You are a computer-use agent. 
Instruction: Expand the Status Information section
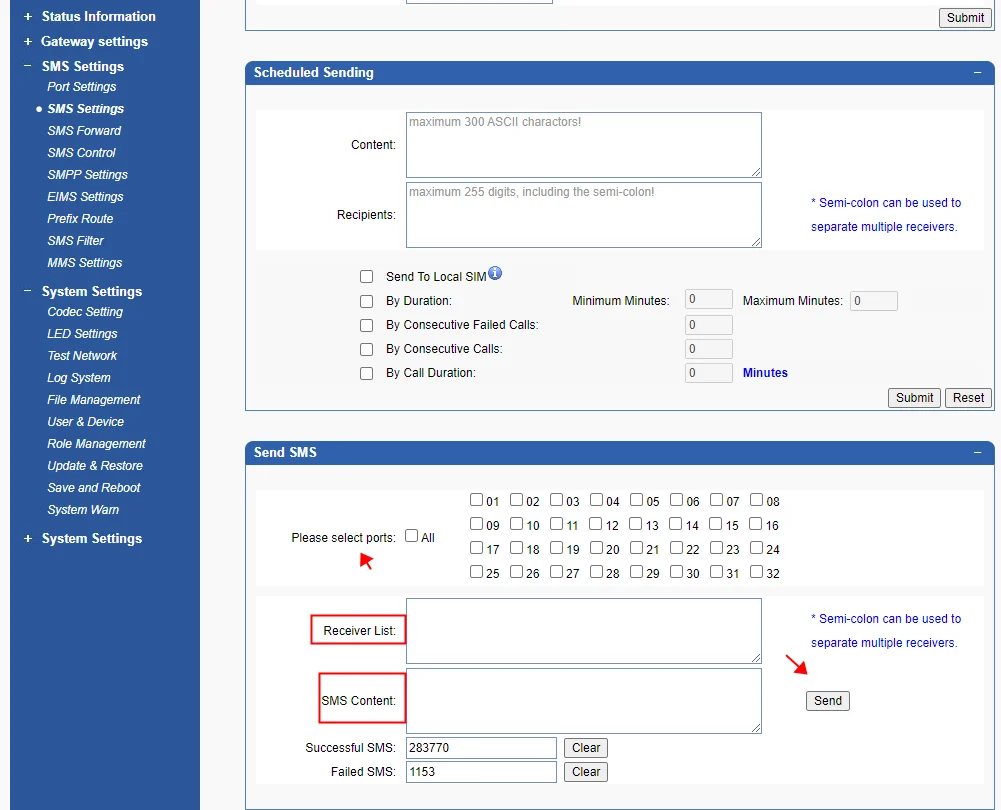(x=27, y=17)
